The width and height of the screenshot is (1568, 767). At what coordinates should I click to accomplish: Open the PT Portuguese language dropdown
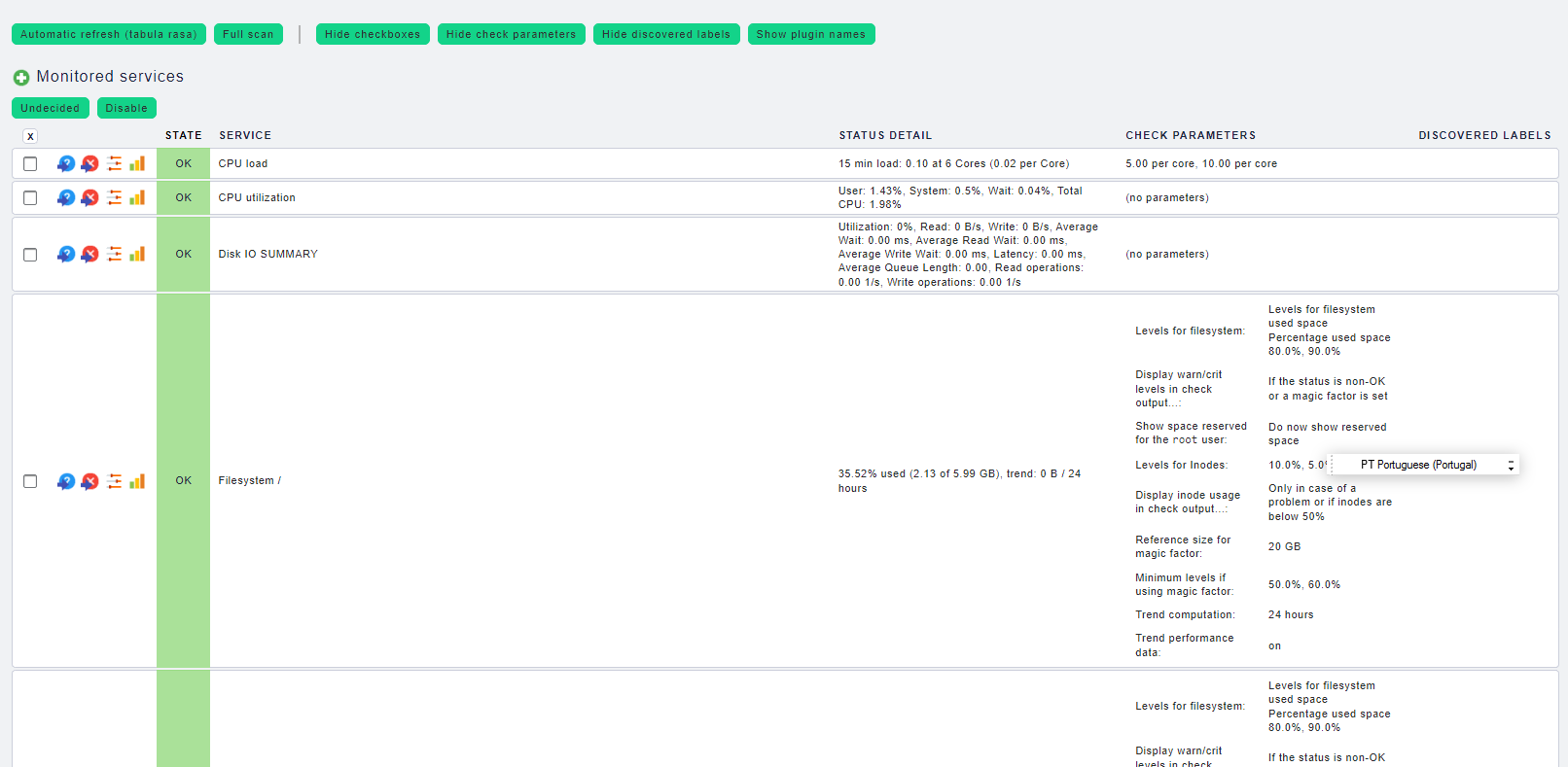click(1426, 465)
